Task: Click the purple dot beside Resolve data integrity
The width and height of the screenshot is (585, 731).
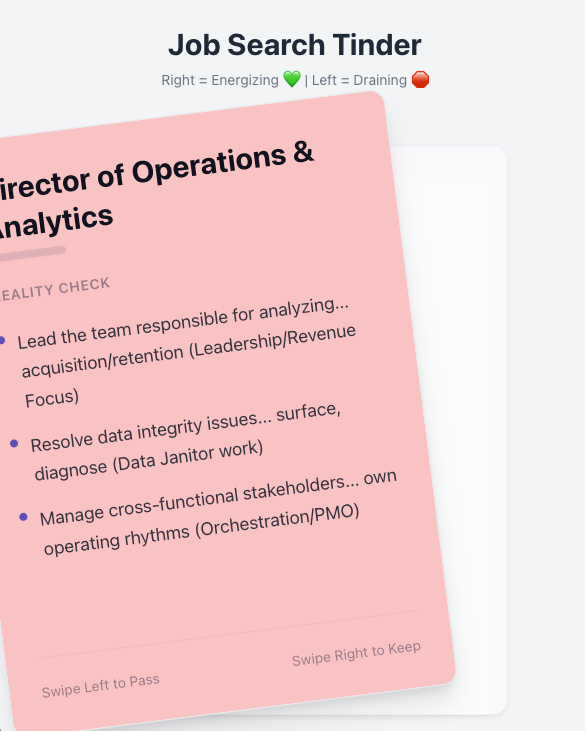Action: tap(14, 443)
